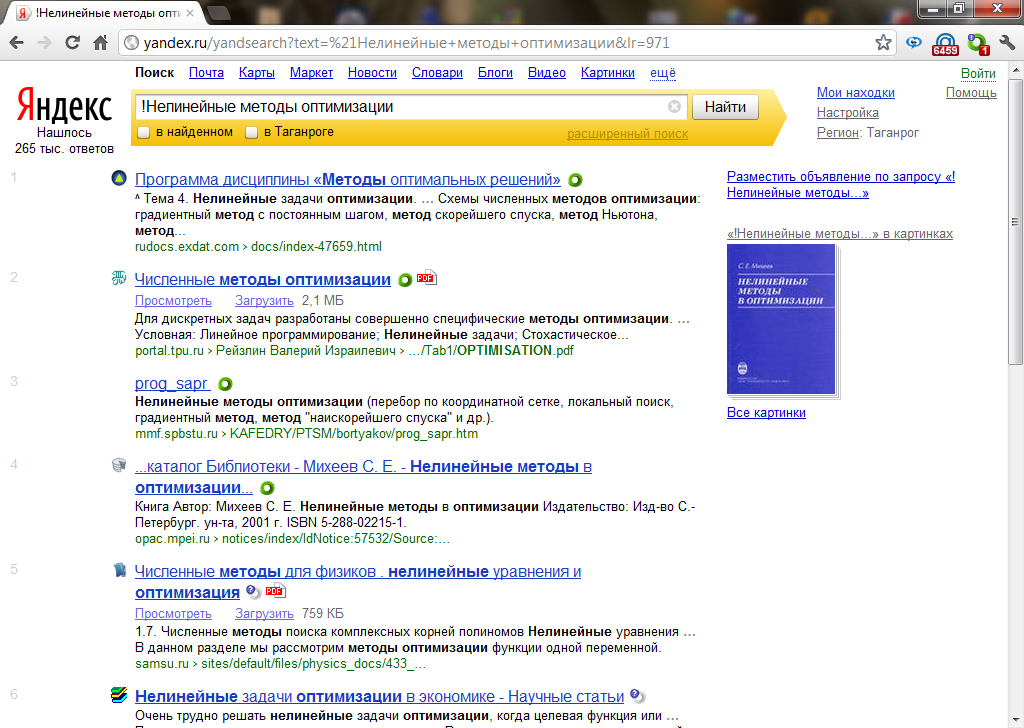Click Просмотреть for 759 КБ PDF
The width and height of the screenshot is (1024, 728).
tap(173, 614)
